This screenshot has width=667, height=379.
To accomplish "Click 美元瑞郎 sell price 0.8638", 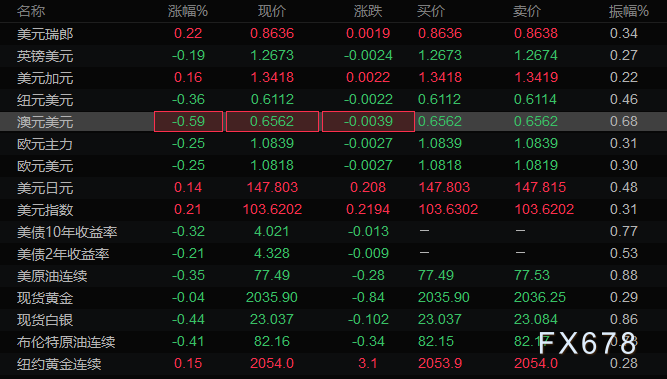I will 536,33.
